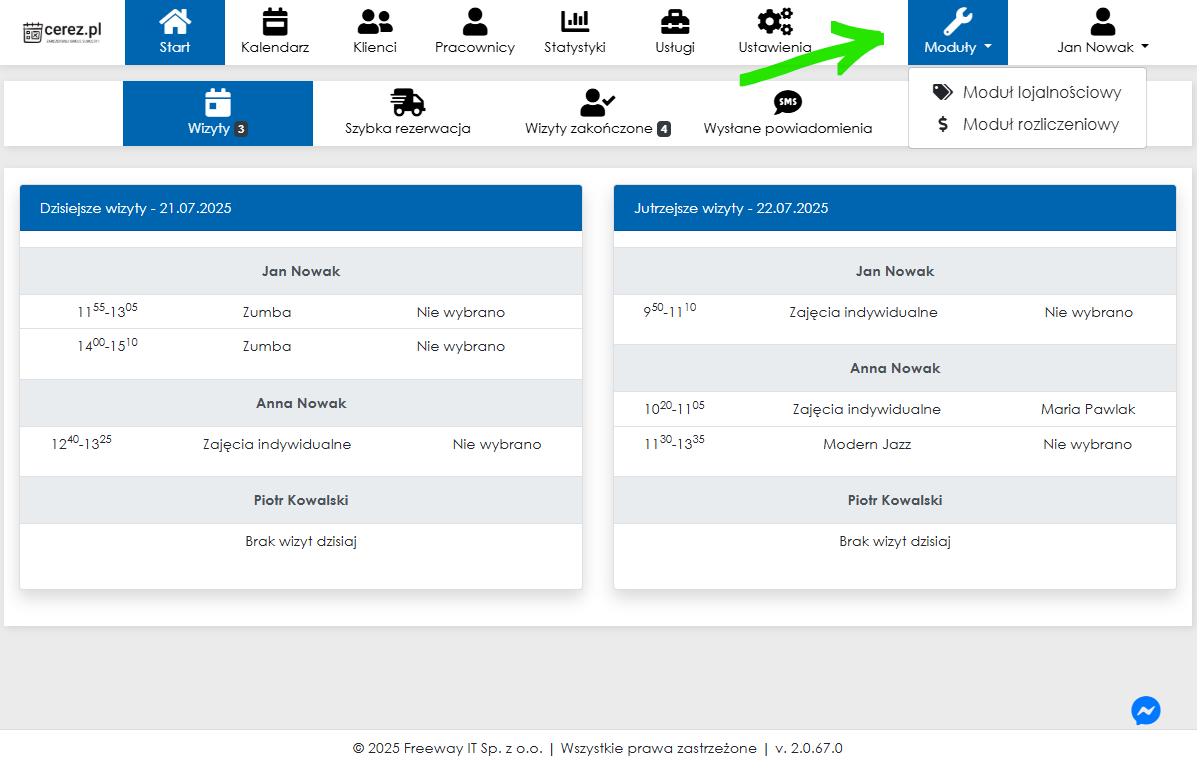Open tomorrow's Modern Jazz visit
Image resolution: width=1197 pixels, height=762 pixels.
(867, 444)
